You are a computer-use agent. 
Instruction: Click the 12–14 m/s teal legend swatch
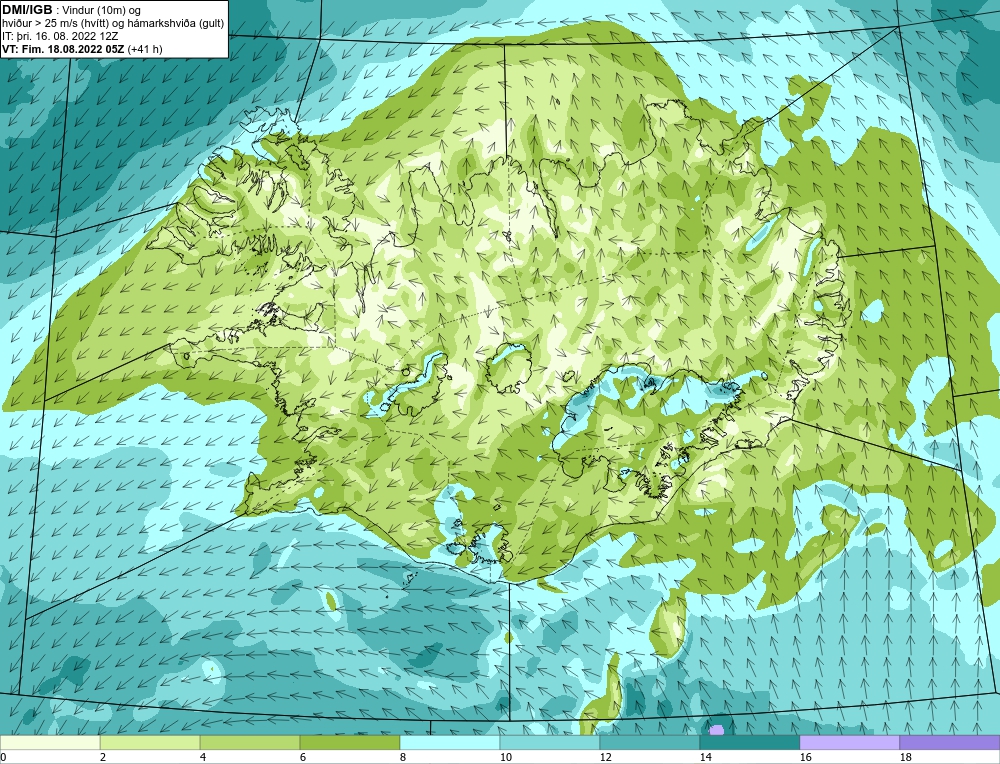click(650, 742)
